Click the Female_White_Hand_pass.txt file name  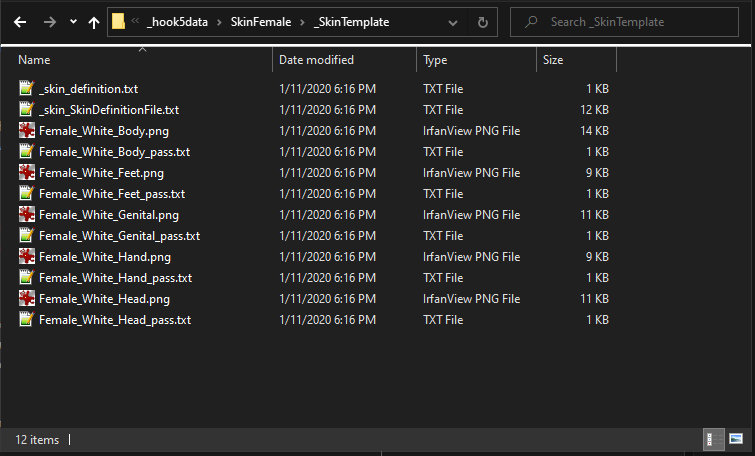click(x=116, y=278)
